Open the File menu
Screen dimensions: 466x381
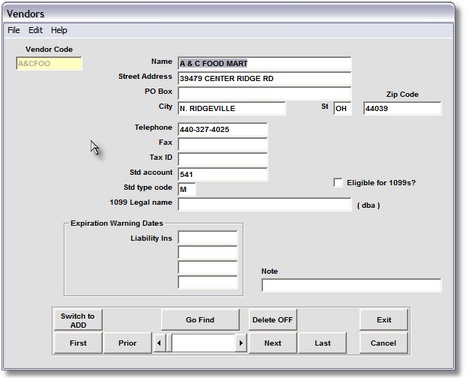click(x=14, y=30)
